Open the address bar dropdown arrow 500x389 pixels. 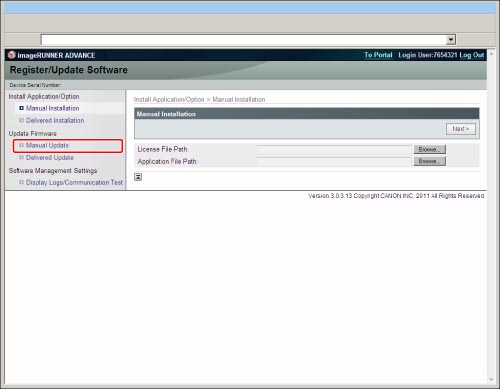451,40
